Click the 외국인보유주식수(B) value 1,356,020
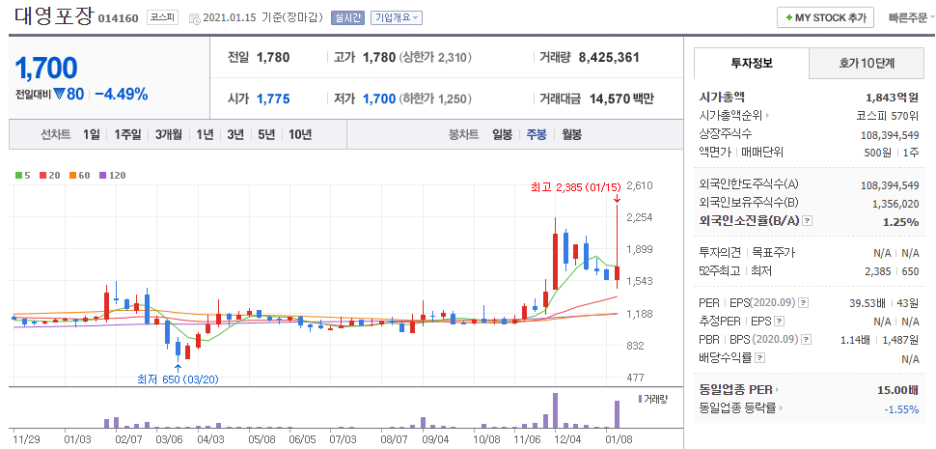Viewport: 936px width, 449px height. [x=895, y=204]
